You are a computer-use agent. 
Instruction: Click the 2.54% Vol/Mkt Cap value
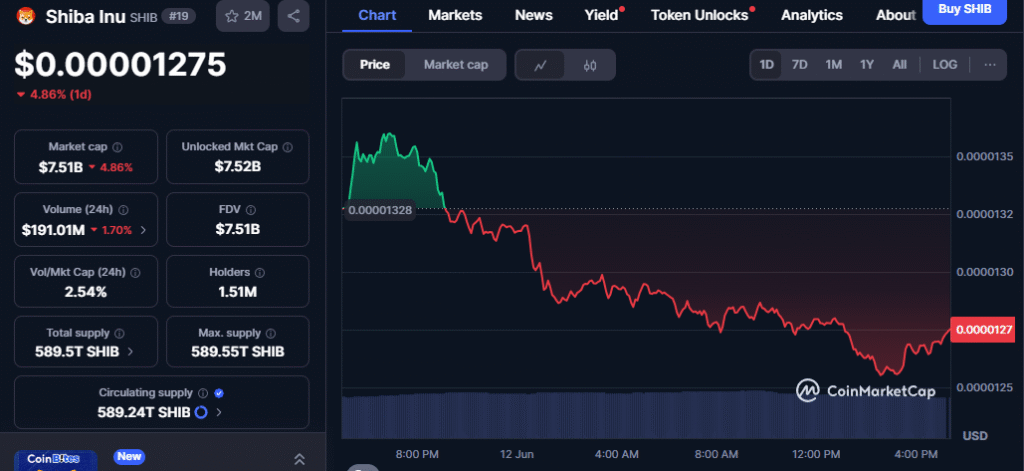click(x=86, y=292)
